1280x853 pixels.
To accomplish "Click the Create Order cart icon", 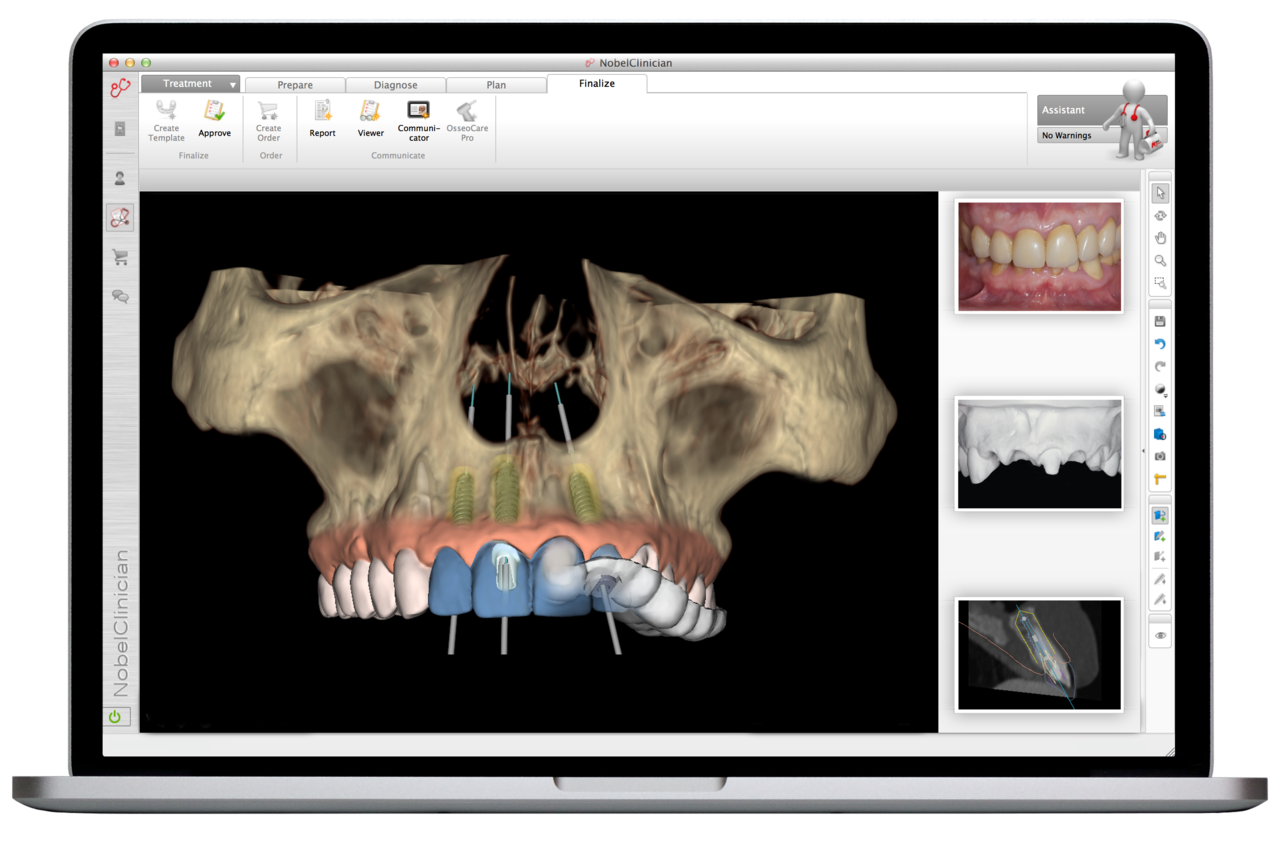I will pyautogui.click(x=268, y=111).
